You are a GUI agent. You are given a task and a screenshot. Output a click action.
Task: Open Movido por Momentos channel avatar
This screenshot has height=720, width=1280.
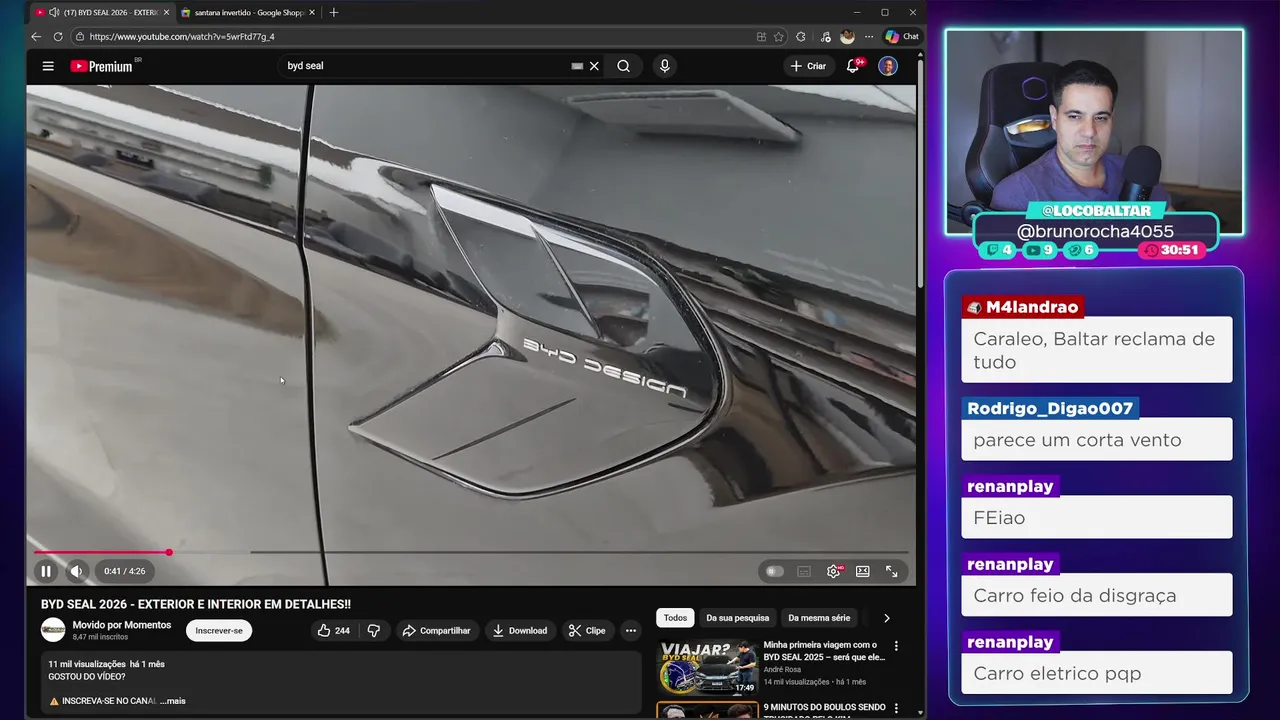coord(53,630)
